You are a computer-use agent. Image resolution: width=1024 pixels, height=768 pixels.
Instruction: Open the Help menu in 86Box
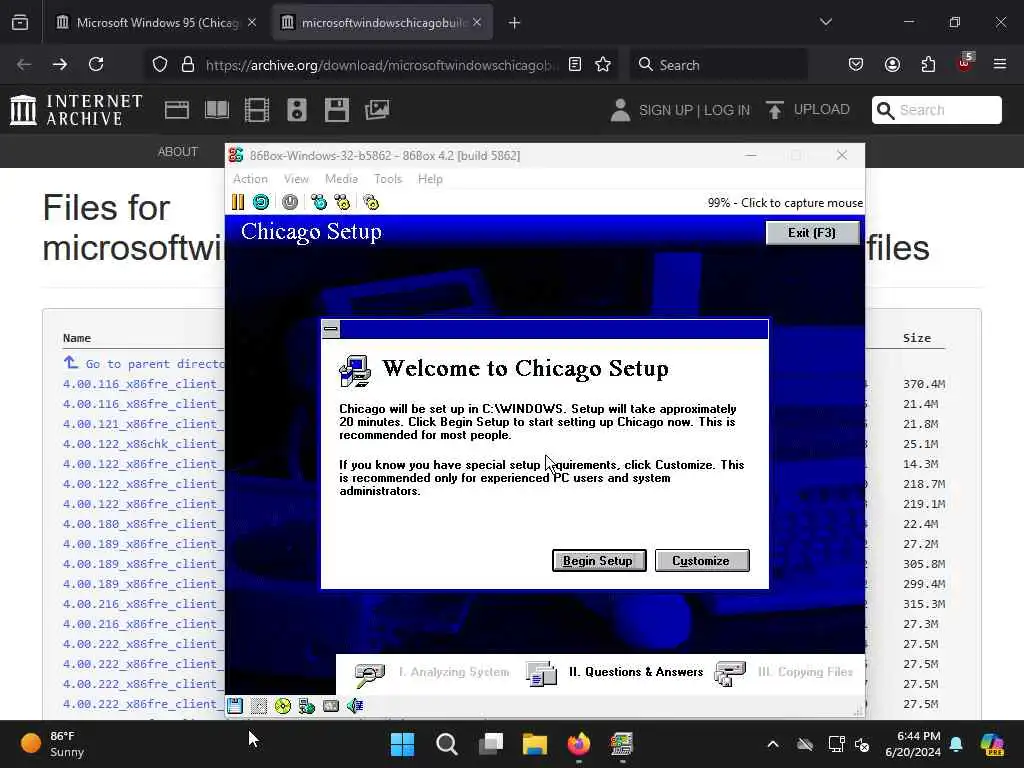coord(430,179)
